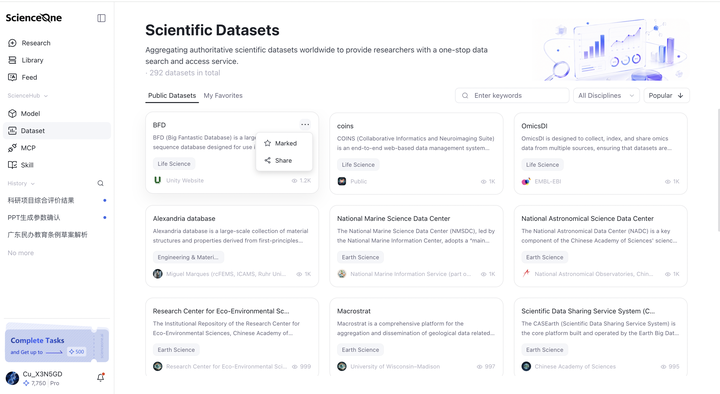Collapse the sidebar with the panel icon
This screenshot has height=394, width=720.
101,18
